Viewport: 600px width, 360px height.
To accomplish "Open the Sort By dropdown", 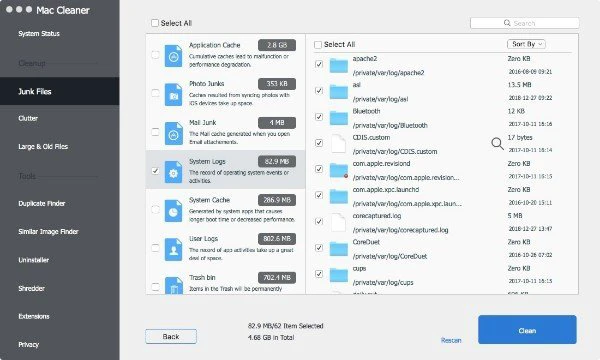I will tap(527, 44).
